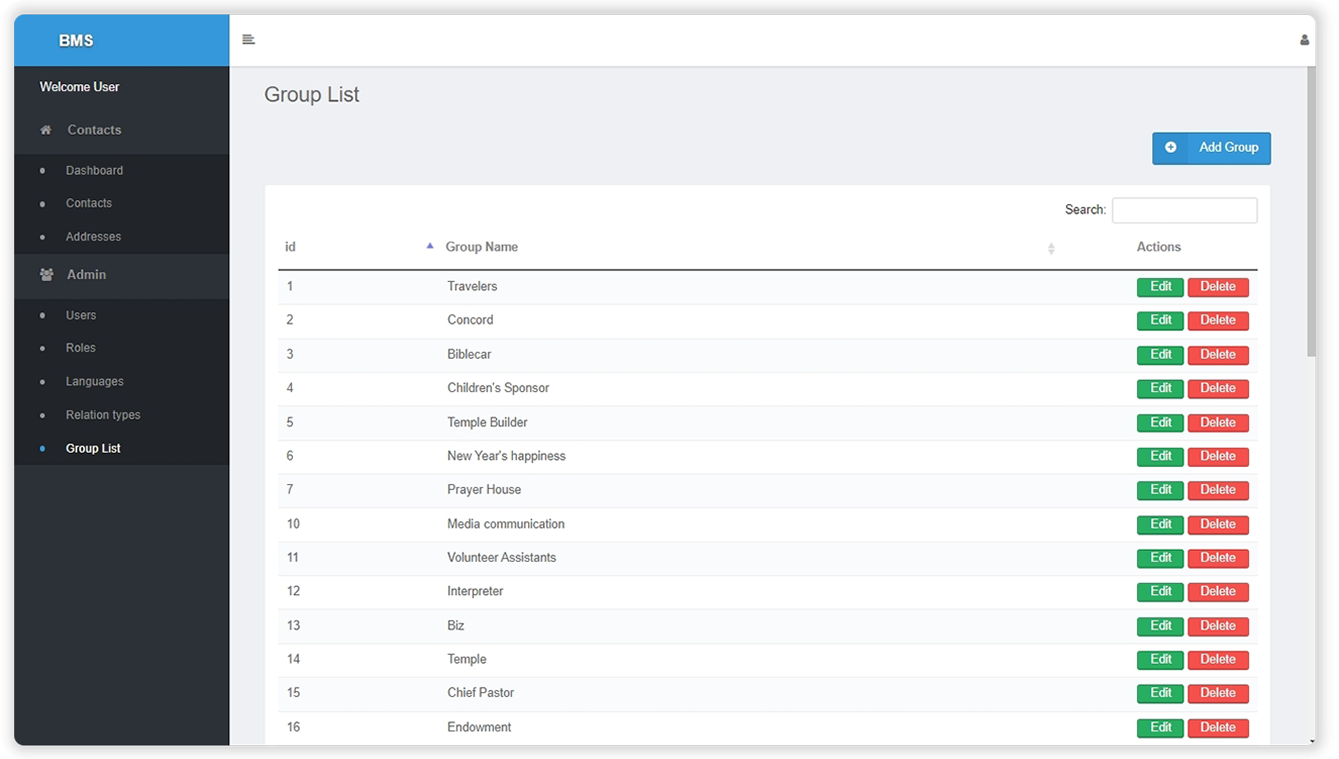Expand the Contacts sidebar section
Screen dimensions: 1339x759
coord(94,130)
